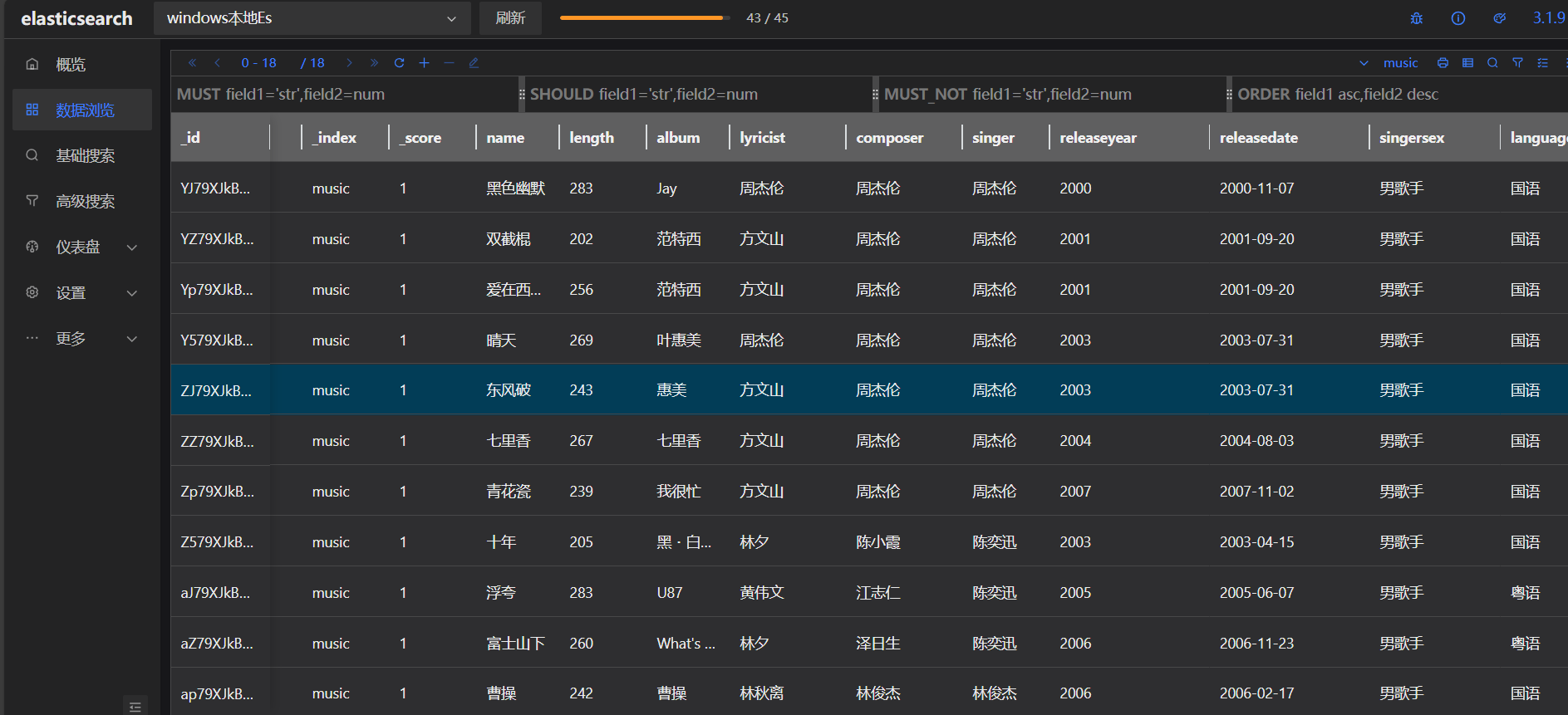This screenshot has height=715, width=1568.
Task: Click the drag handle before MUST_NOT field
Action: coord(875,95)
